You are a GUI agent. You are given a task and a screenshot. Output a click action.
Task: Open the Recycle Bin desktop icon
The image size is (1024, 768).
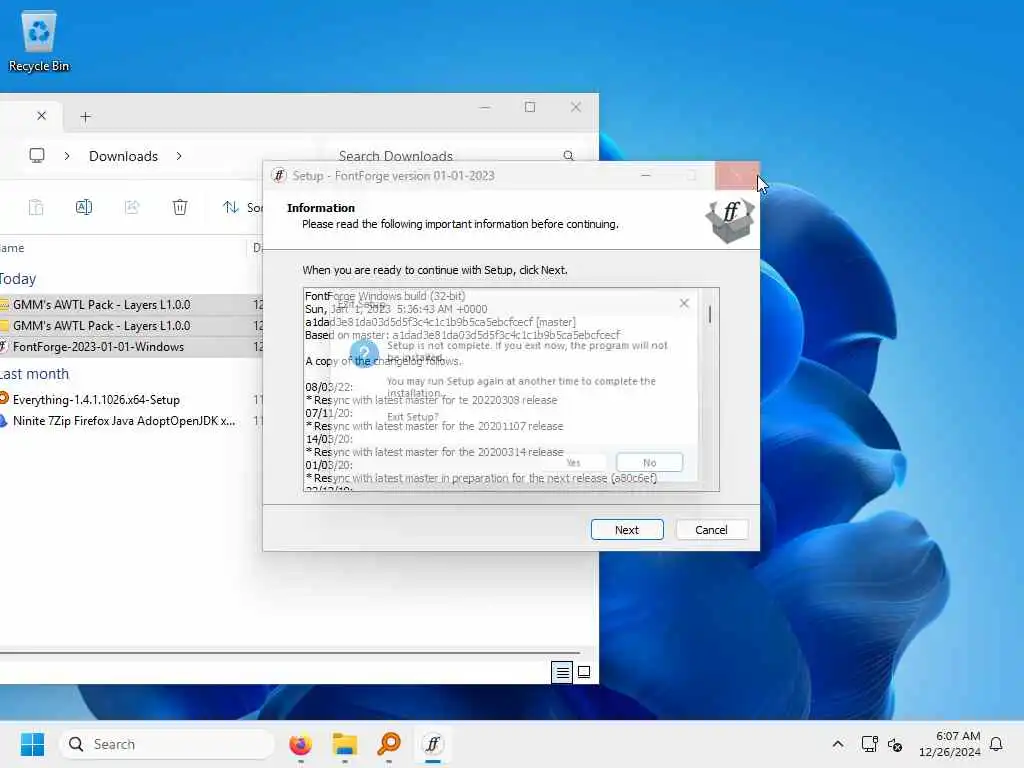pyautogui.click(x=39, y=41)
